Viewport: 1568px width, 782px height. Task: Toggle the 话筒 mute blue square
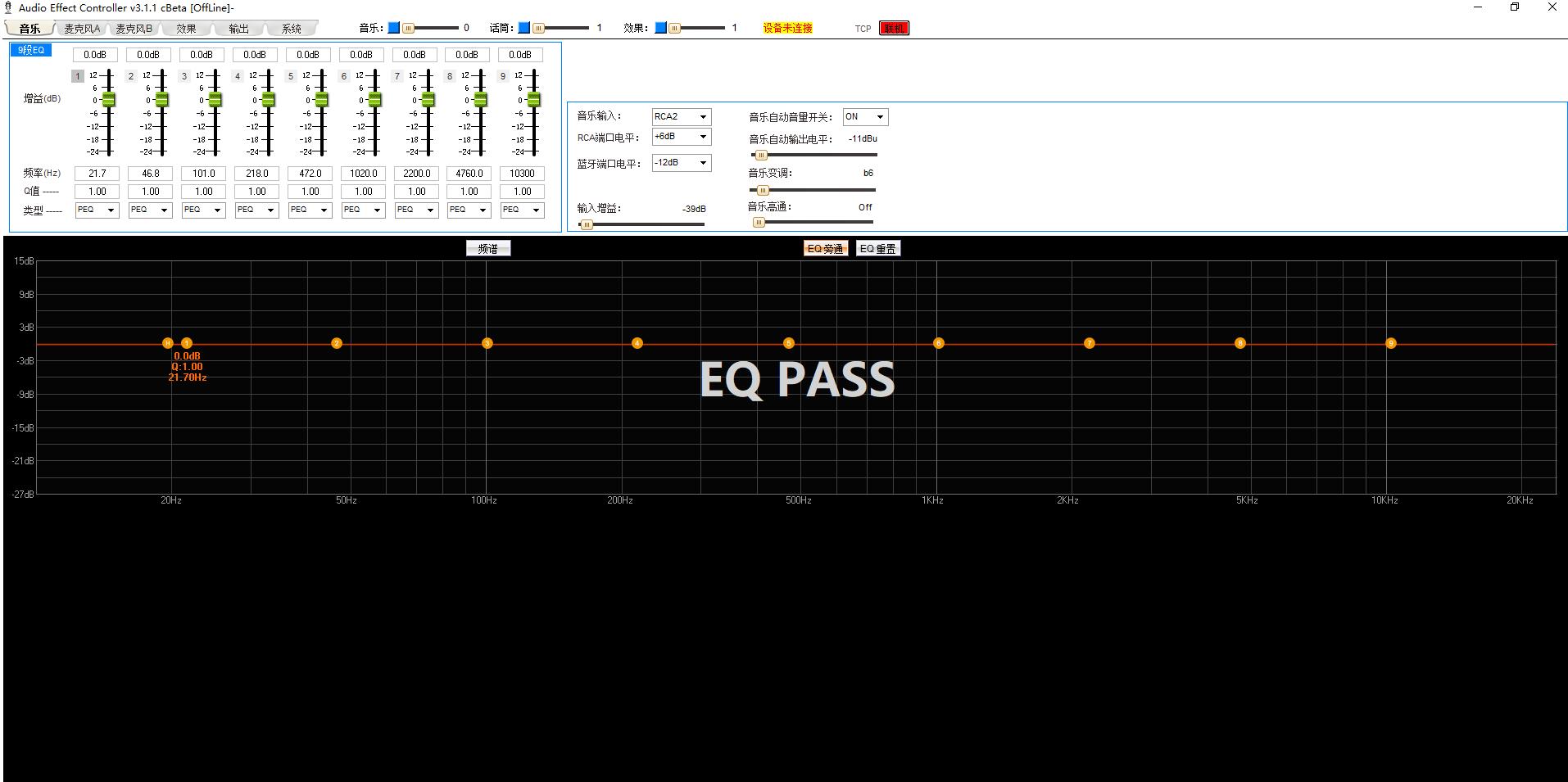pos(524,28)
